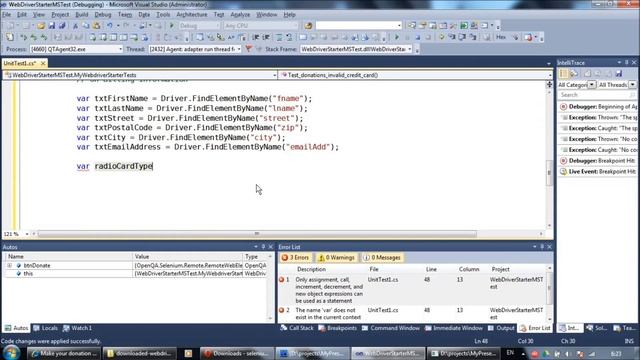
Task: Cut selection with the scissors icon
Action: [76, 26]
